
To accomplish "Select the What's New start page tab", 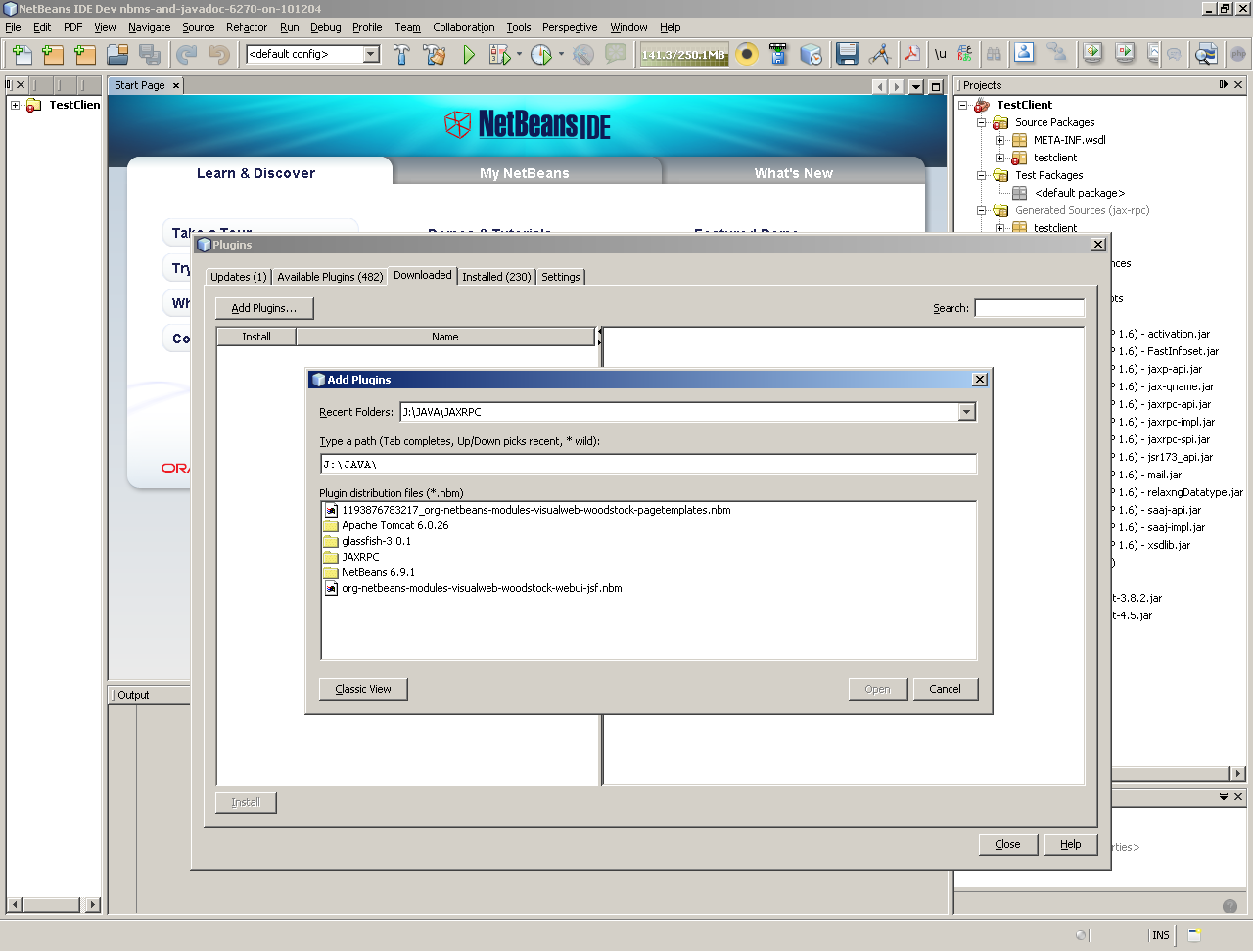I will [x=794, y=173].
